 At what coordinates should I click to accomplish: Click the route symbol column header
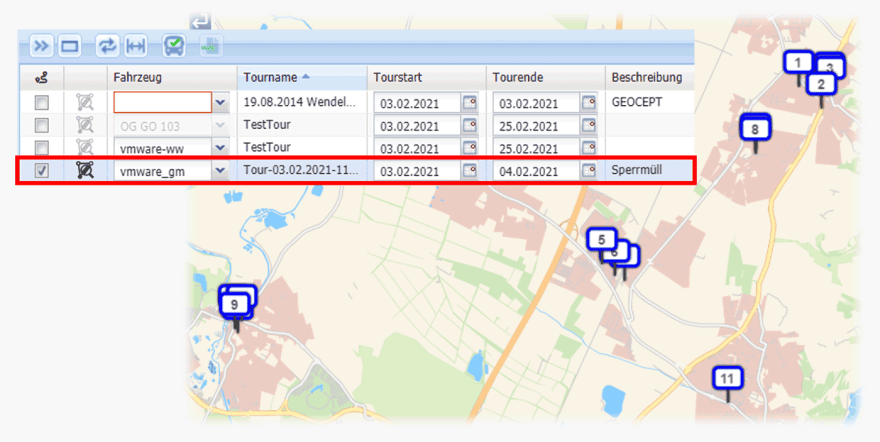click(x=42, y=77)
